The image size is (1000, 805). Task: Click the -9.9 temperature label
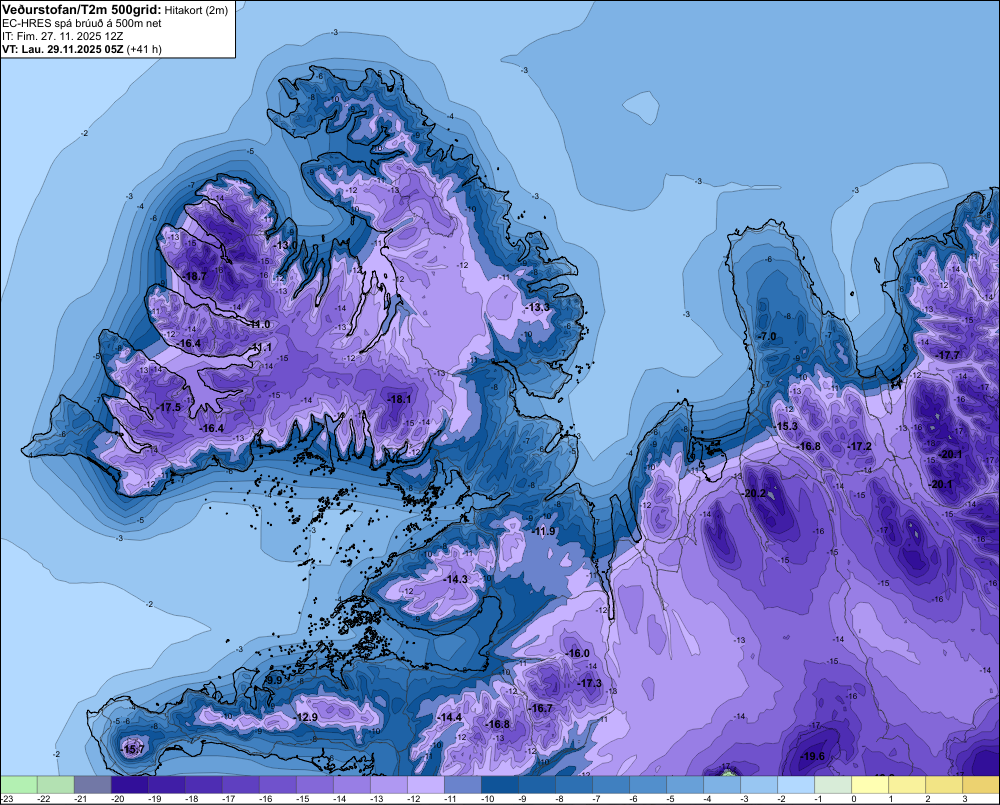click(x=273, y=681)
